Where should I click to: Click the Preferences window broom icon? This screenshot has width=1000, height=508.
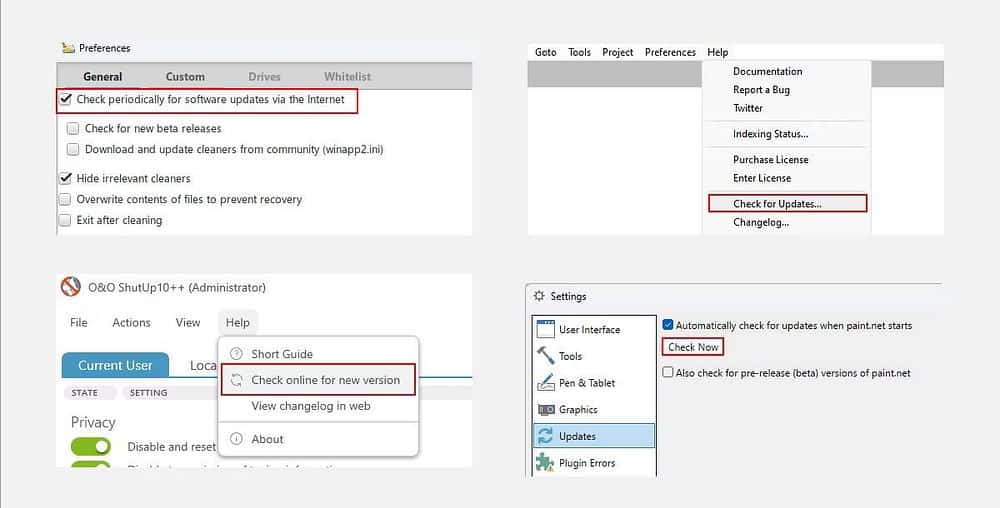[x=68, y=48]
